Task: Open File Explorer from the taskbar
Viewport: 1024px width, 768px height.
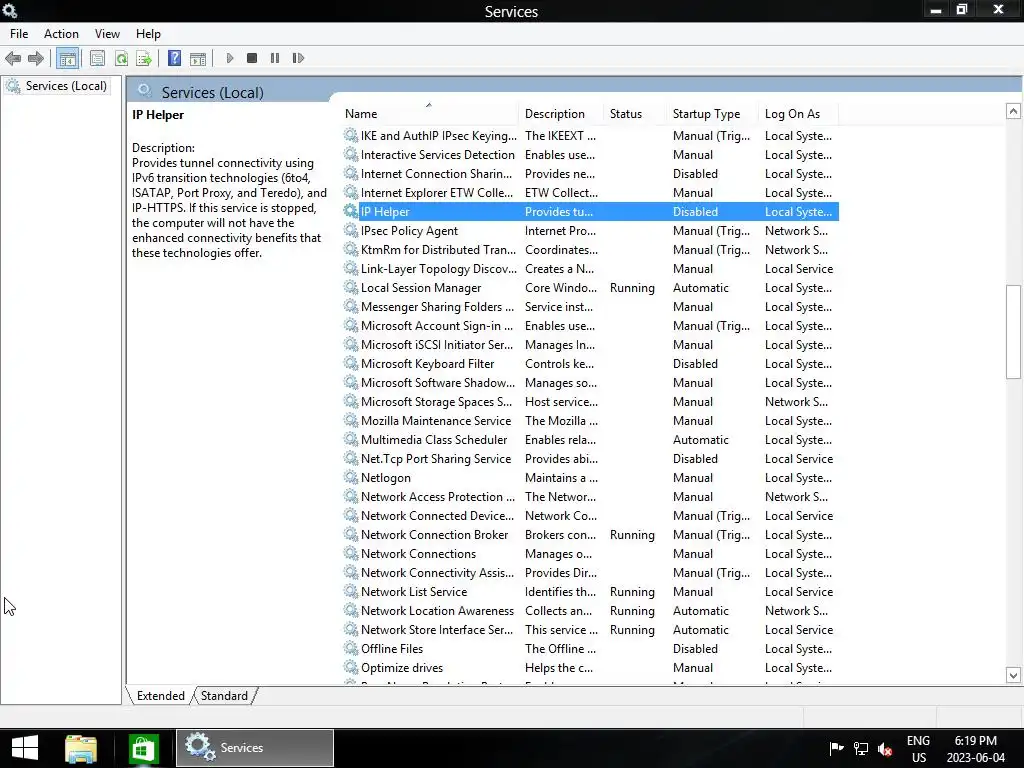Action: (81, 748)
